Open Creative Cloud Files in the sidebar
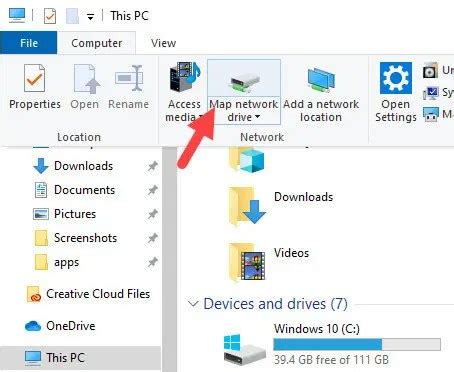 (x=88, y=294)
